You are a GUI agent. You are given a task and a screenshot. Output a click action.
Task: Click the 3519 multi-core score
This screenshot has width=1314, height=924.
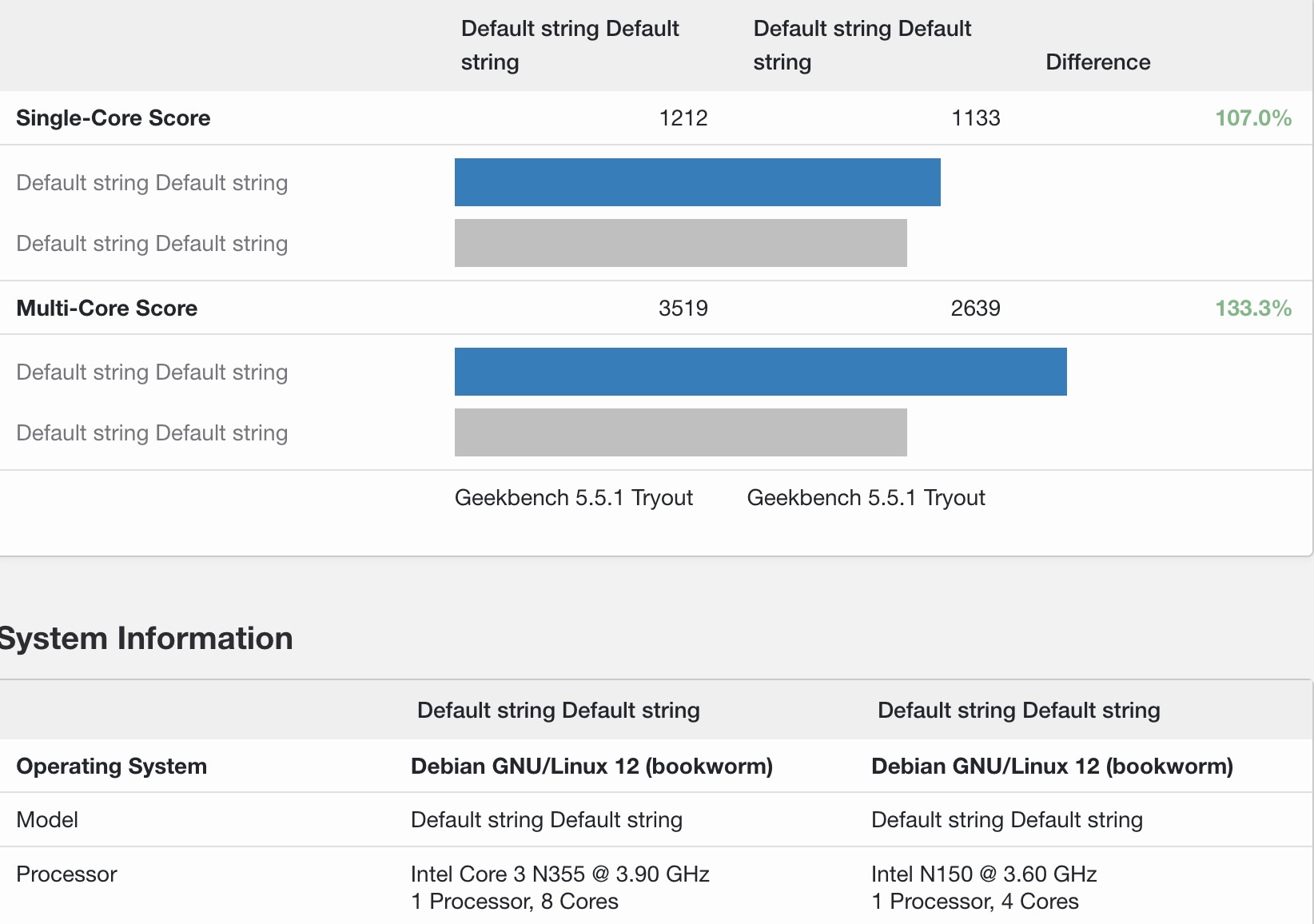[x=683, y=309]
